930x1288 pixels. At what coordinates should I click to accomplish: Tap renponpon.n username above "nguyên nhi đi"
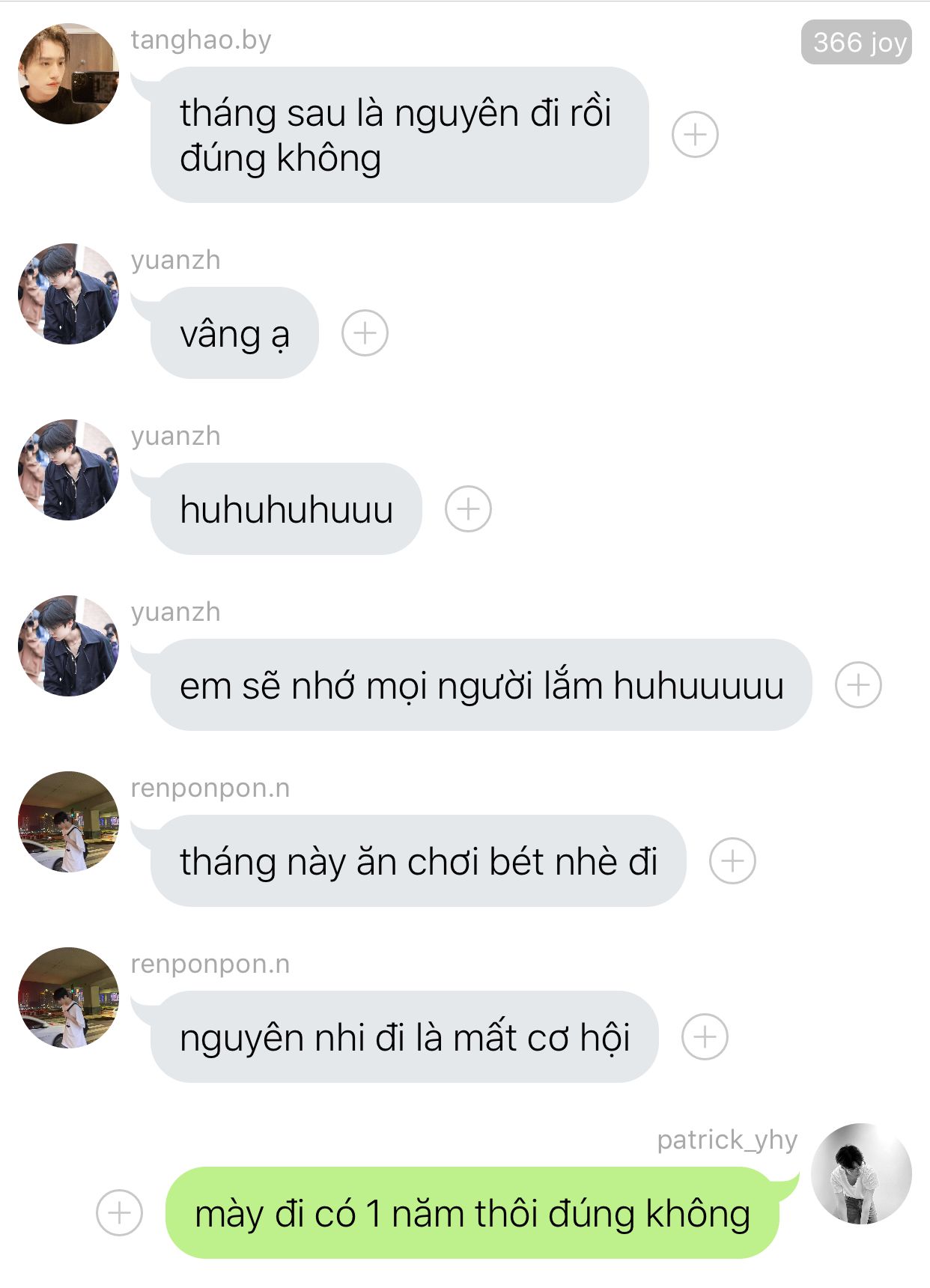coord(210,964)
